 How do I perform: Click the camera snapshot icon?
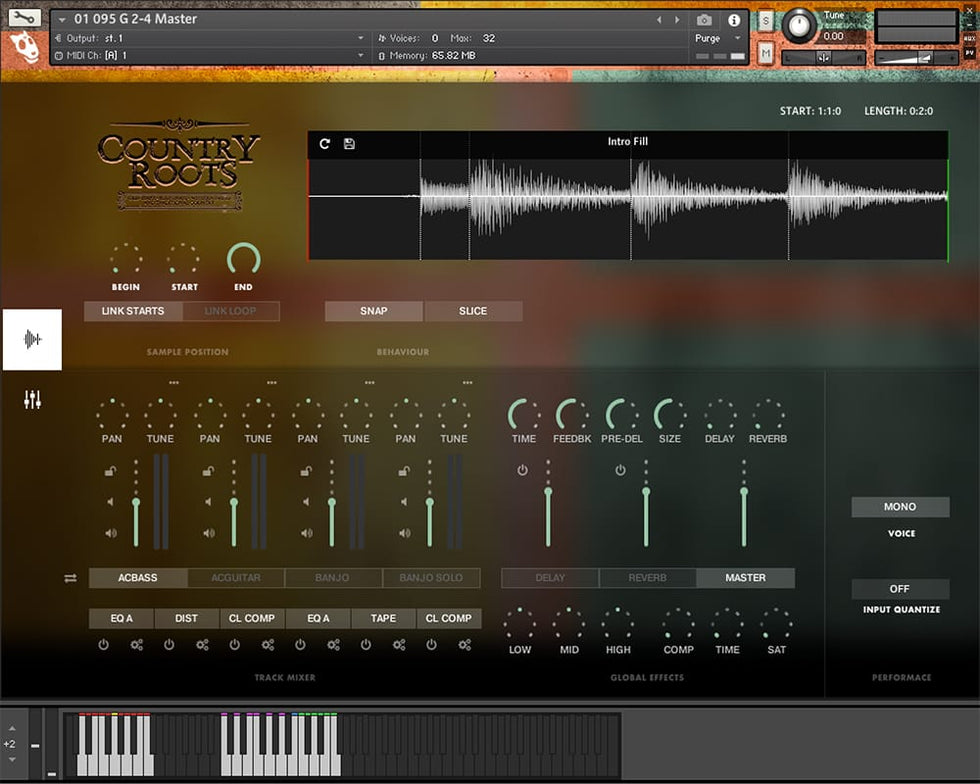[x=704, y=20]
